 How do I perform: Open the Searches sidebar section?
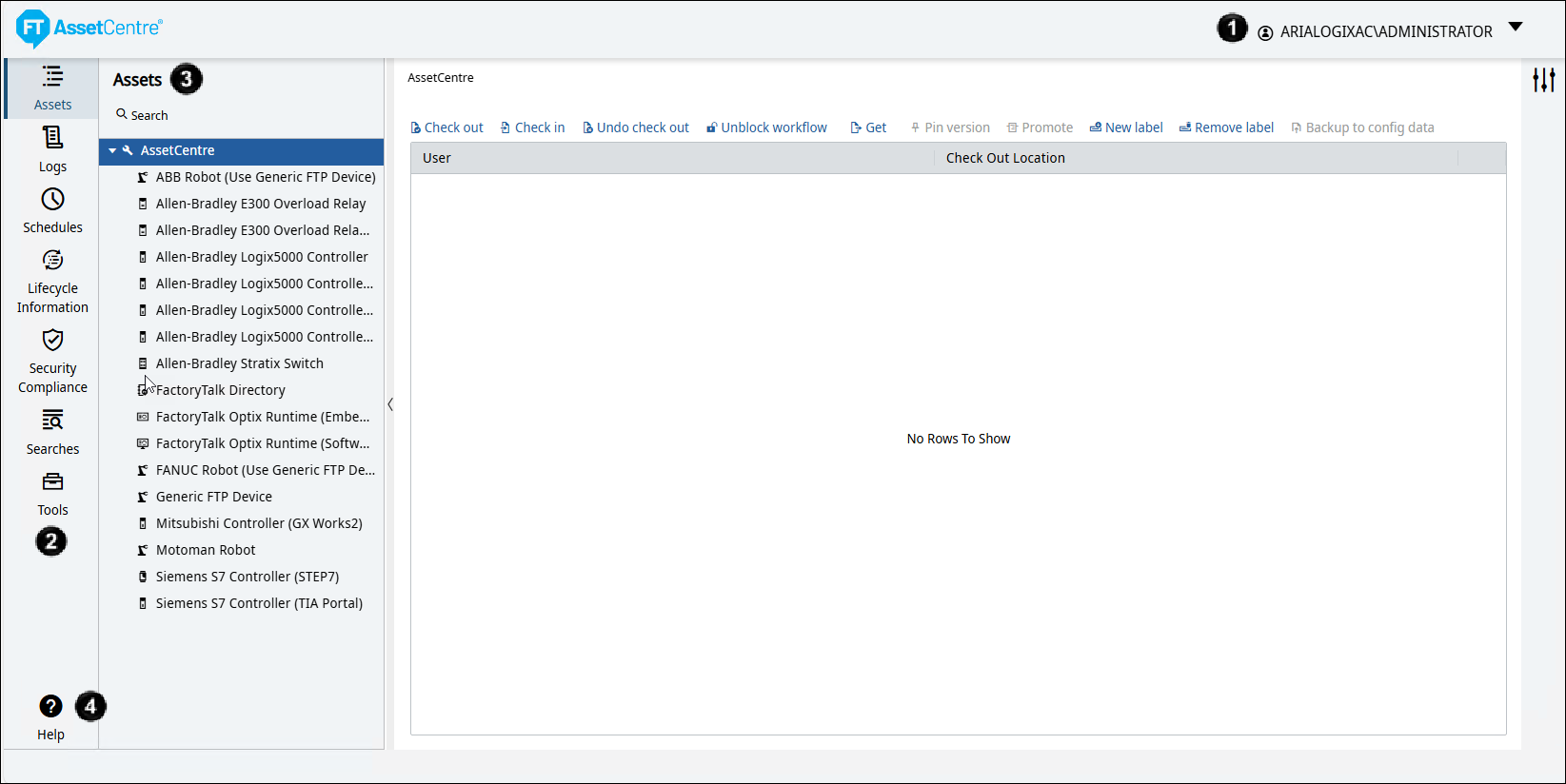click(x=52, y=433)
